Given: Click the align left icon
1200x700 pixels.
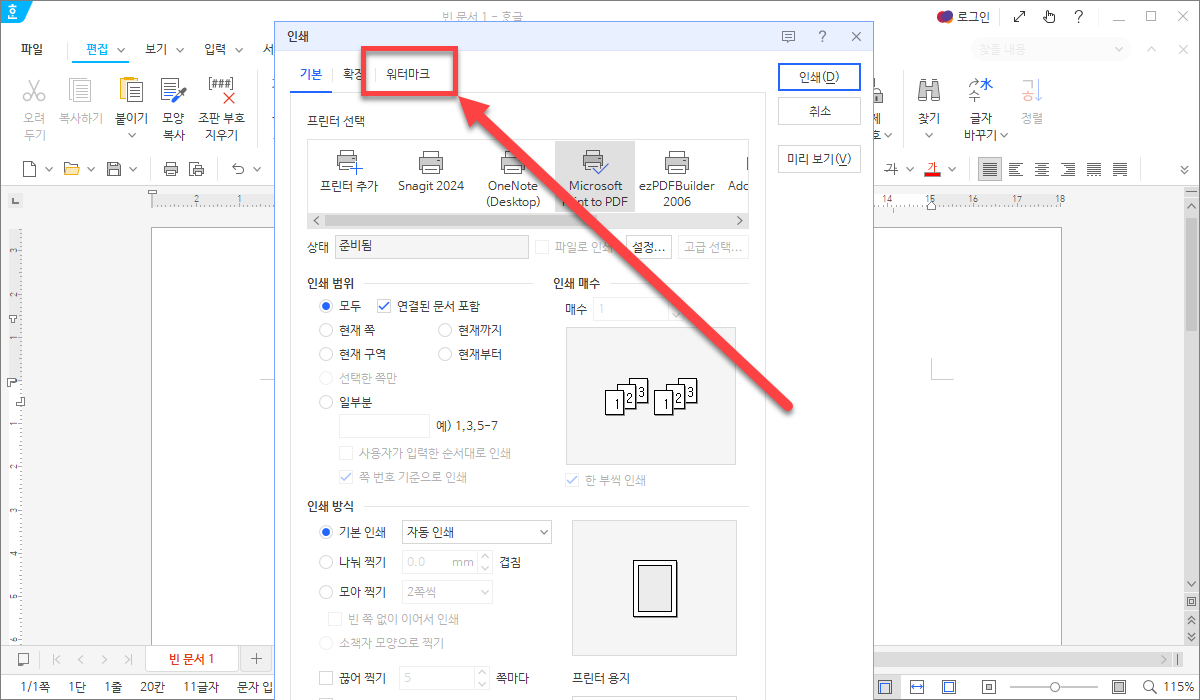Looking at the screenshot, I should tap(1016, 169).
